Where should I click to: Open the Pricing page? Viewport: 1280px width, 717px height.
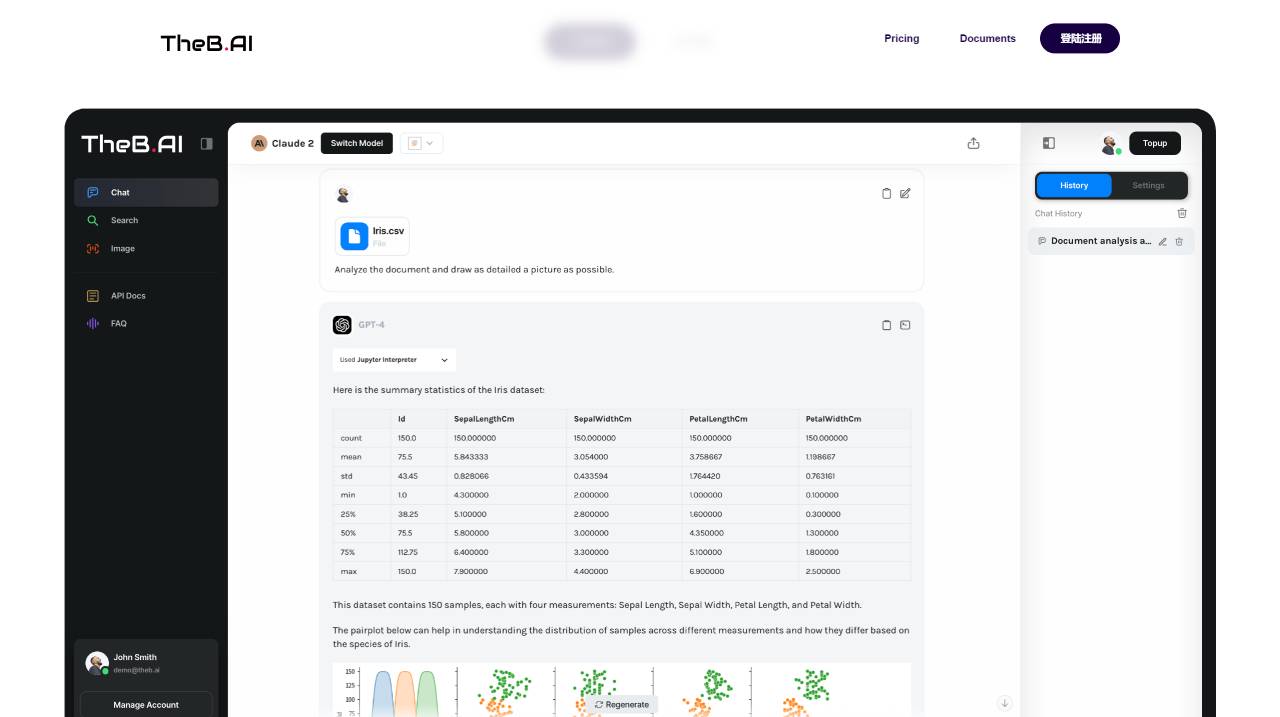(901, 38)
